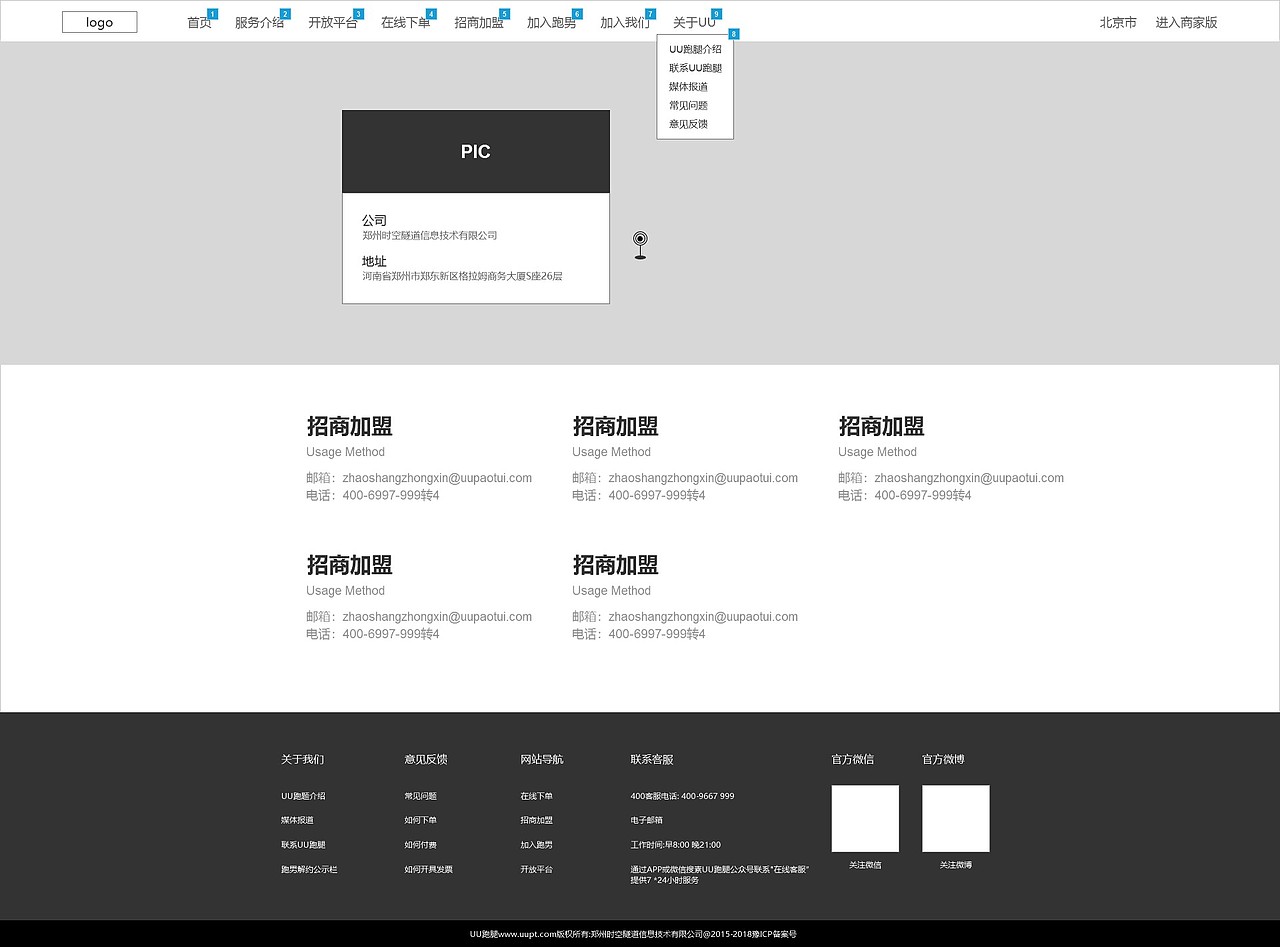This screenshot has height=947, width=1280.
Task: Open 常见问题 link in the footer
Action: tap(420, 796)
